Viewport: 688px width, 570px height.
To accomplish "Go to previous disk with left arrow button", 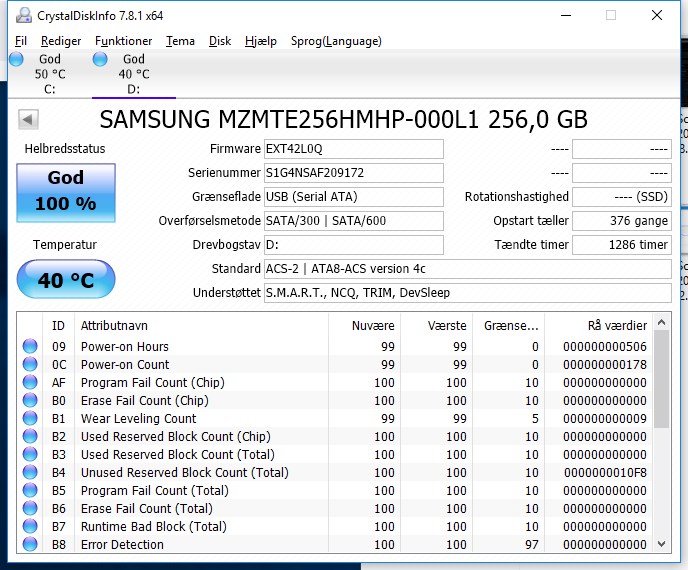I will [29, 119].
